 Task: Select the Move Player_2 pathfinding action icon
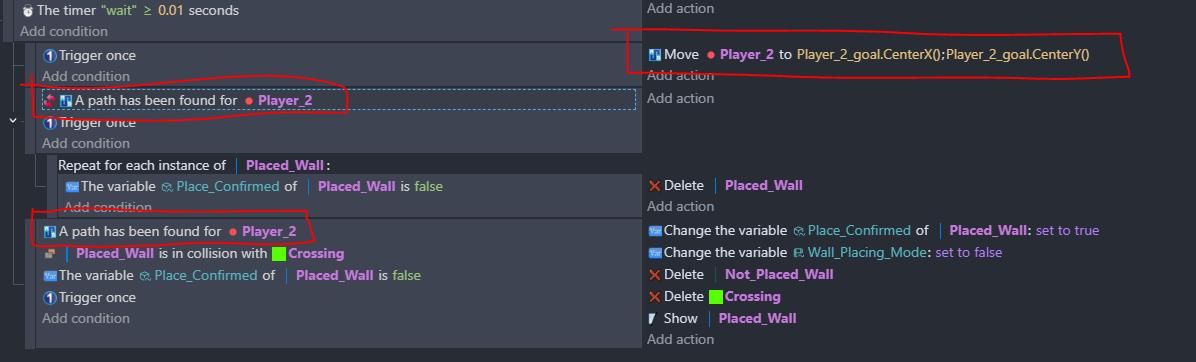click(x=654, y=55)
